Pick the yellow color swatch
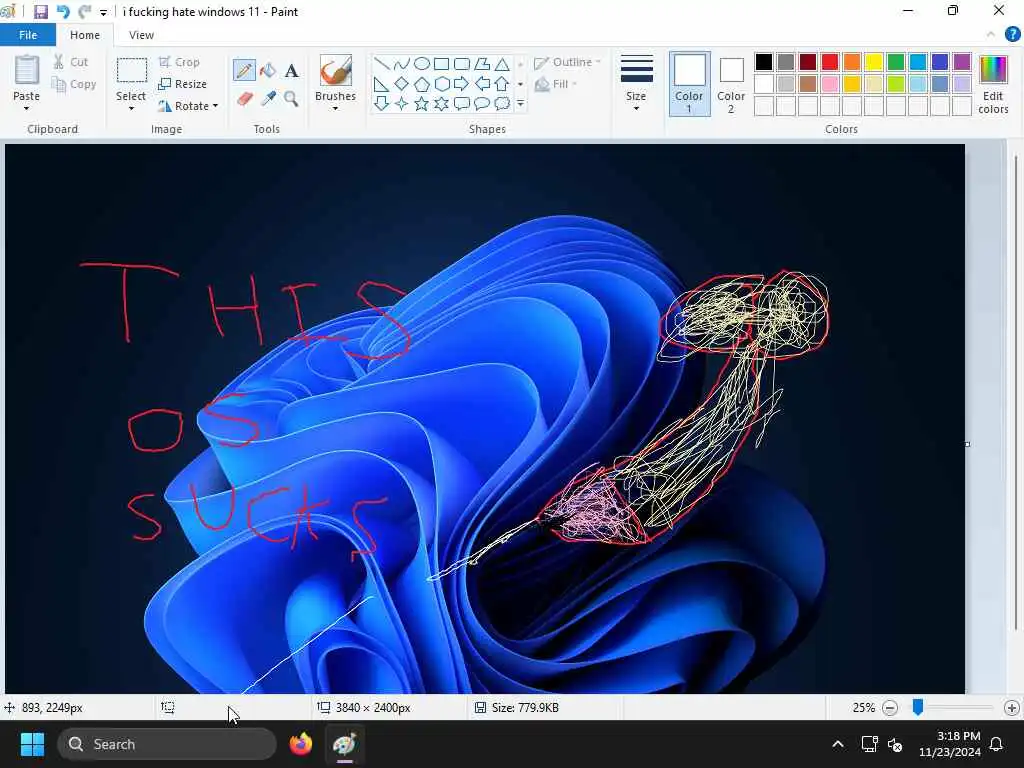Image resolution: width=1024 pixels, height=768 pixels. 874,62
